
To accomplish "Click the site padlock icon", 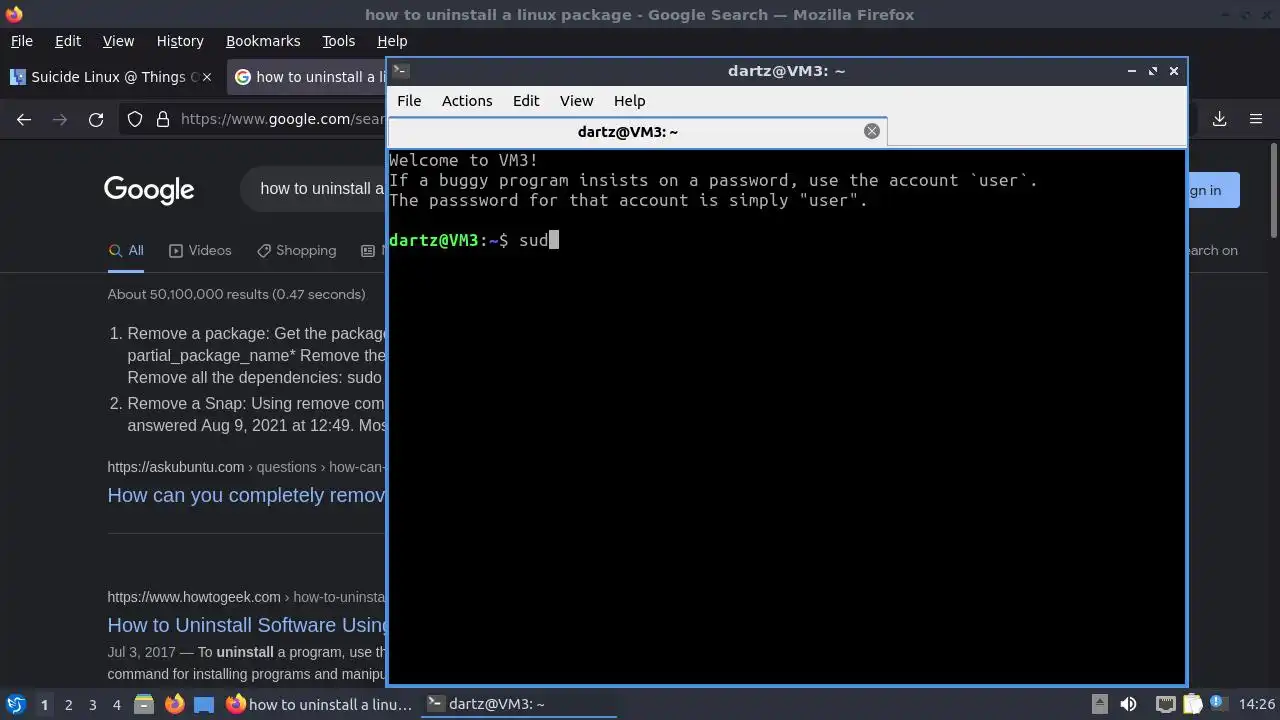I will [x=163, y=119].
